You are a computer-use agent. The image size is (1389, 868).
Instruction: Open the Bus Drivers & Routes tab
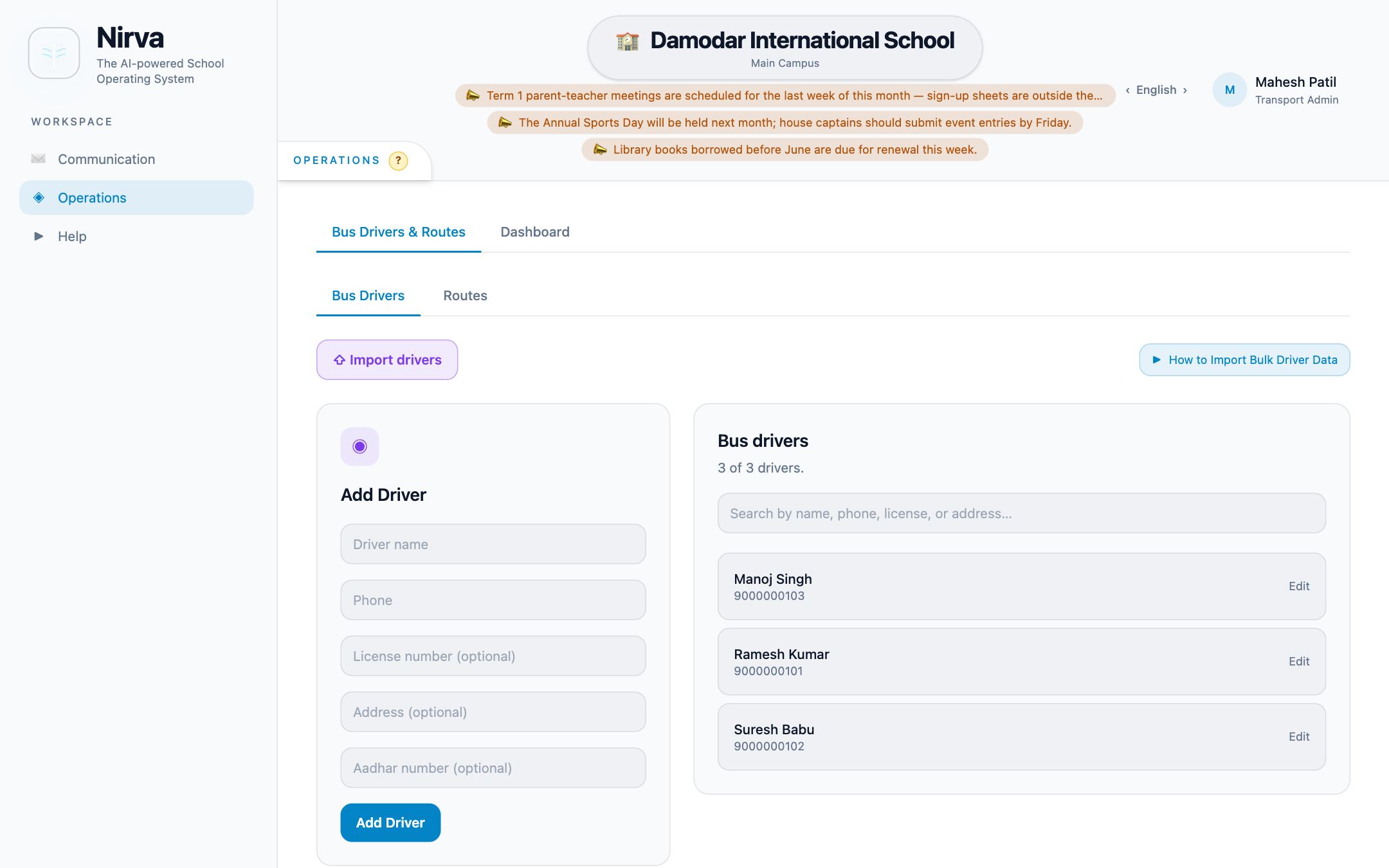pyautogui.click(x=399, y=232)
